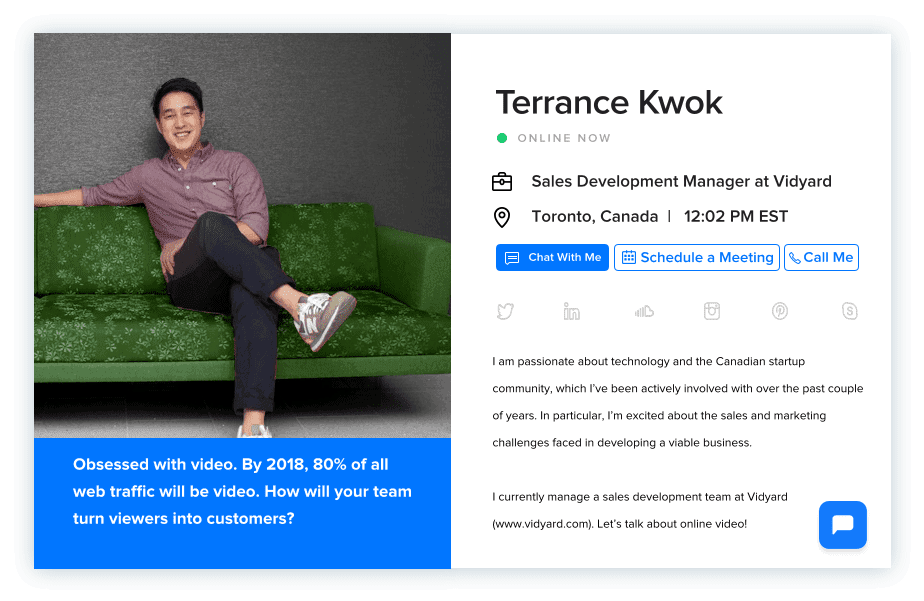Open the floating chat bubble widget
924x601 pixels.
(843, 525)
